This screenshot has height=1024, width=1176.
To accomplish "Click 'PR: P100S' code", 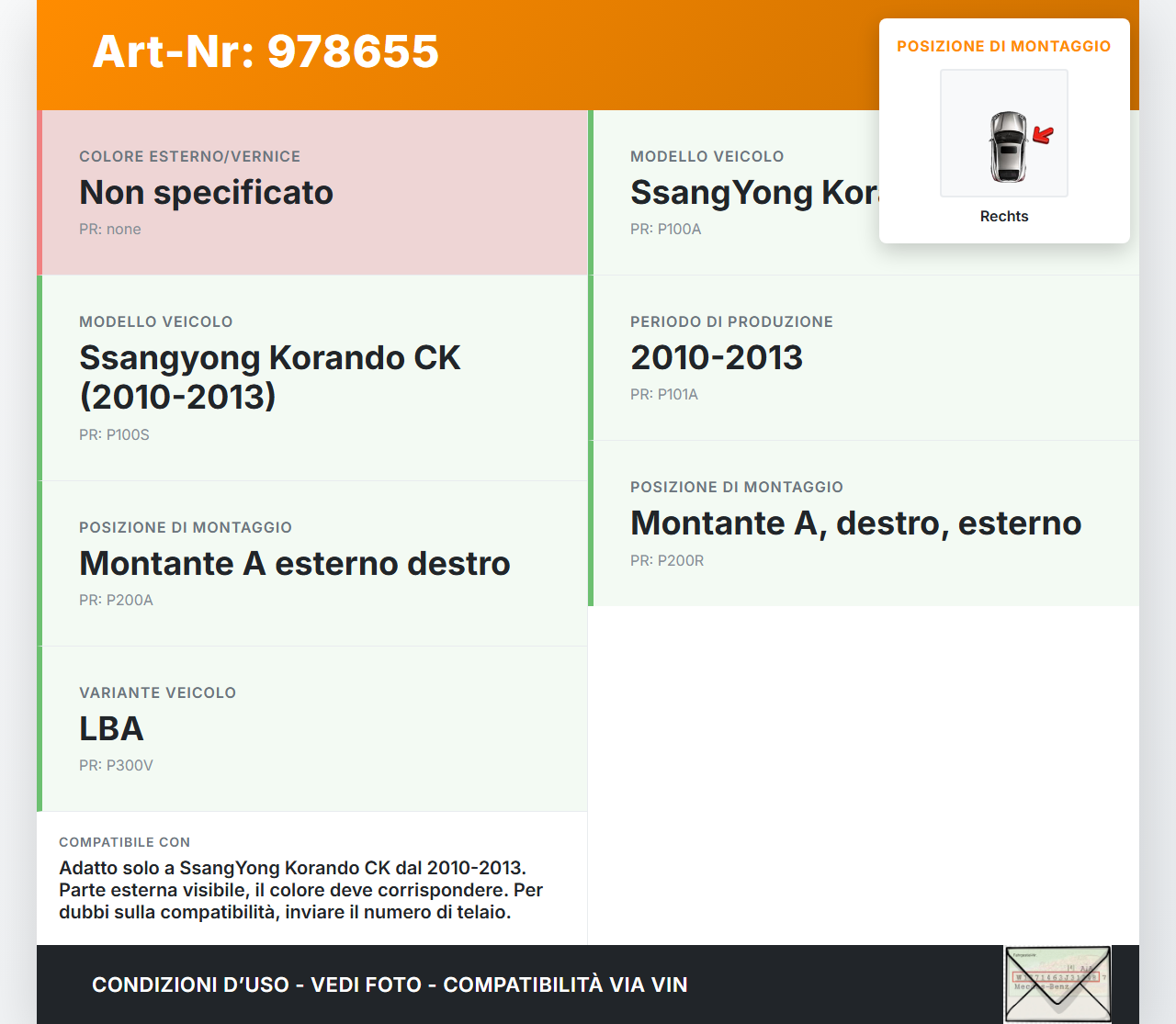I will click(x=114, y=435).
